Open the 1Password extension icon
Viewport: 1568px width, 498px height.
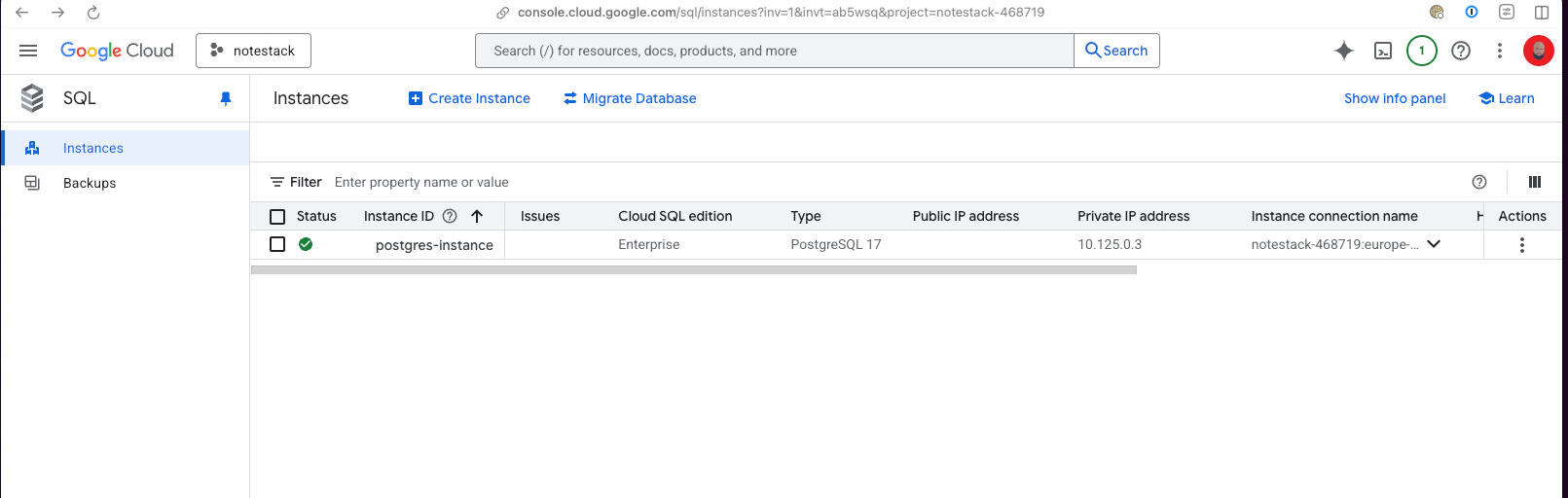(x=1472, y=12)
